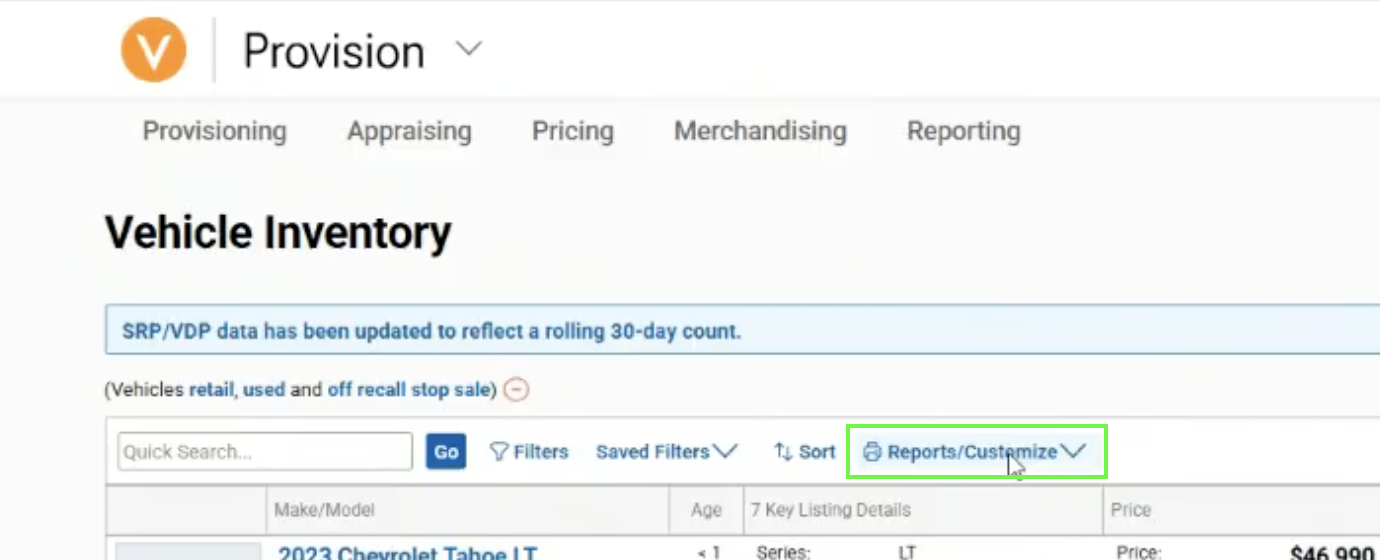This screenshot has height=560, width=1380.
Task: Open the Pricing menu
Action: click(x=572, y=131)
